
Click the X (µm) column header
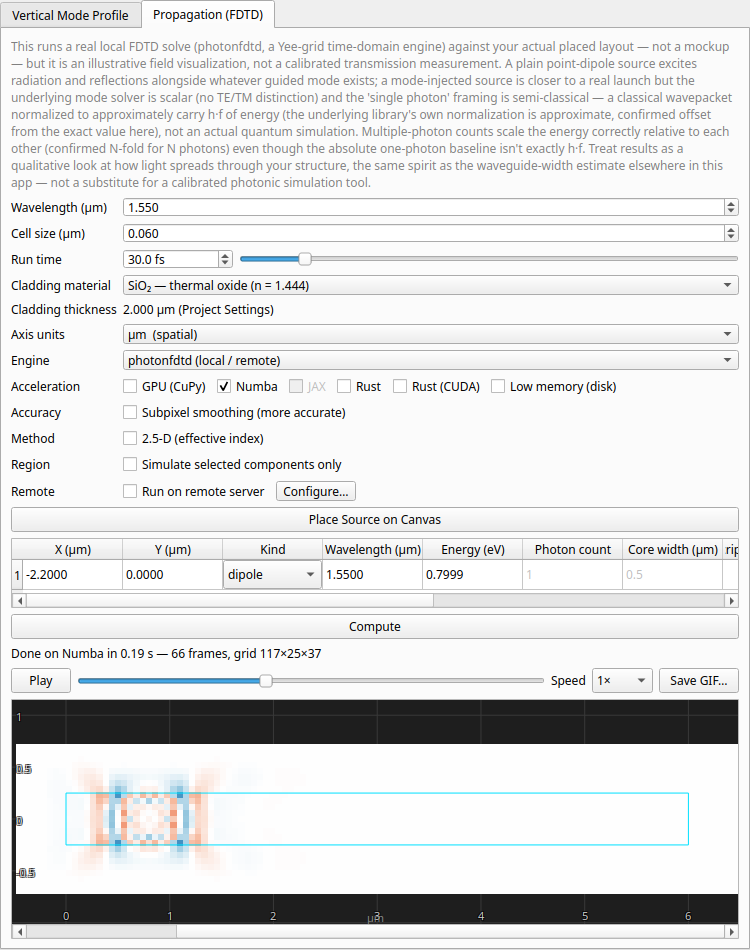[73, 550]
